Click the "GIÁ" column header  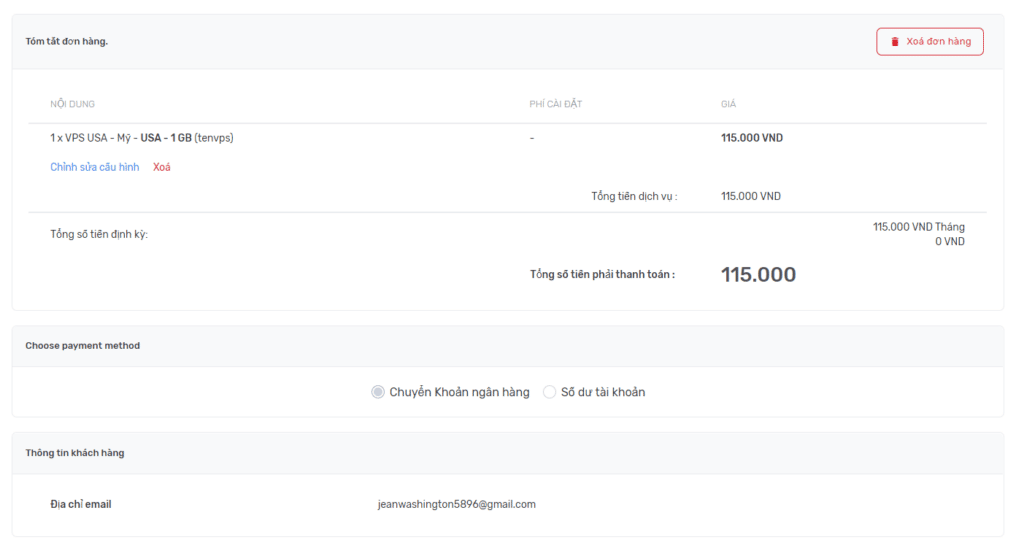pyautogui.click(x=728, y=104)
